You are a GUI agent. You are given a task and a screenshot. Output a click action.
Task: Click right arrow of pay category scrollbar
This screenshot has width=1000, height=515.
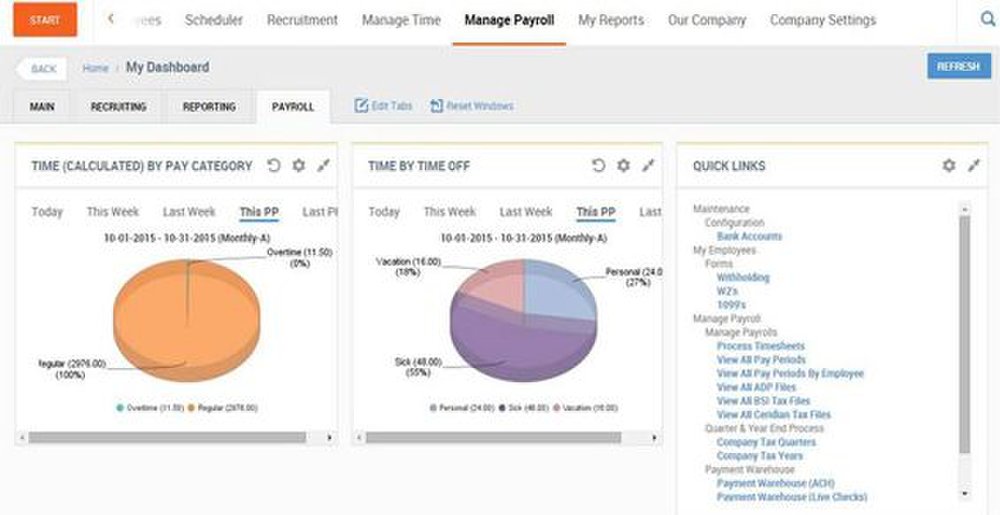click(330, 438)
